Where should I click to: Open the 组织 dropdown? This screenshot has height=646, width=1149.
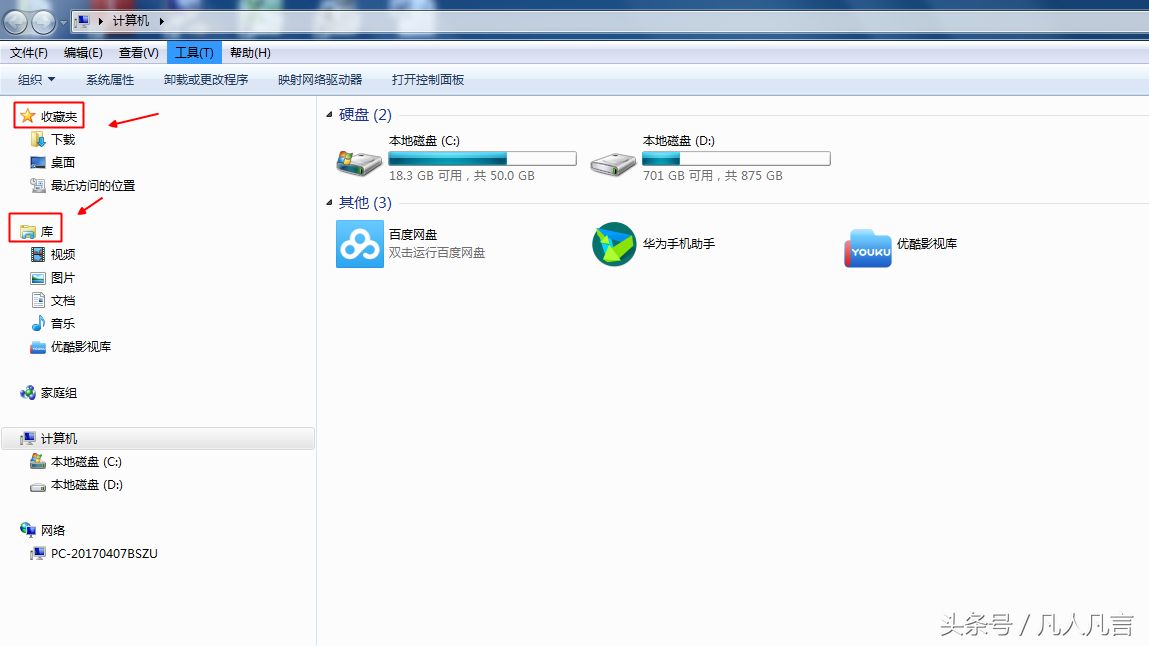click(36, 80)
